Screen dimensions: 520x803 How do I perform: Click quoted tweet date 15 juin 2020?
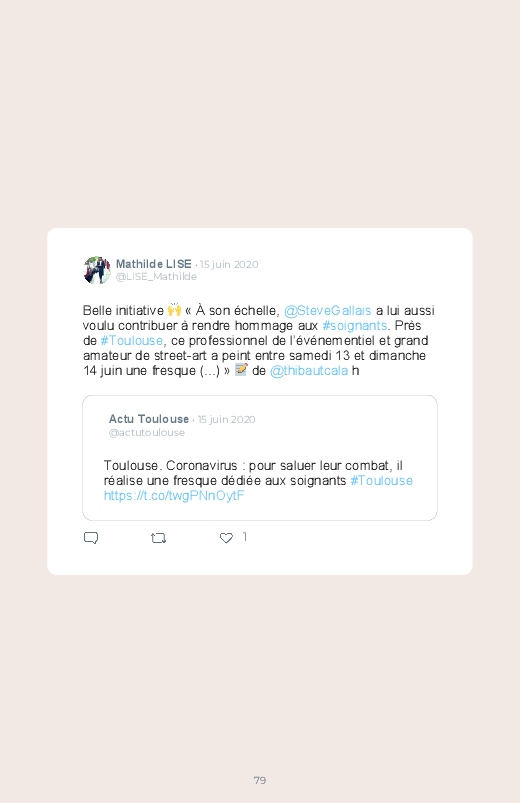tap(226, 419)
